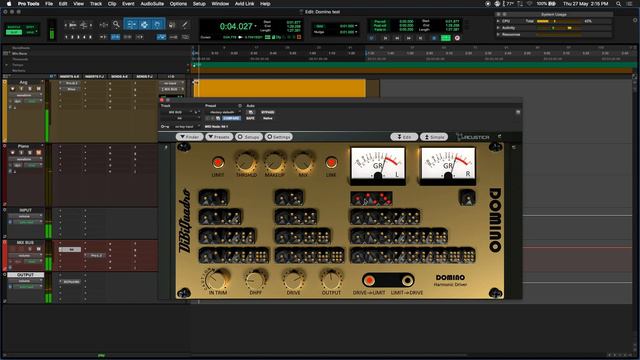640x360 pixels.
Task: Click the Edit button in Domino plugin
Action: click(404, 137)
